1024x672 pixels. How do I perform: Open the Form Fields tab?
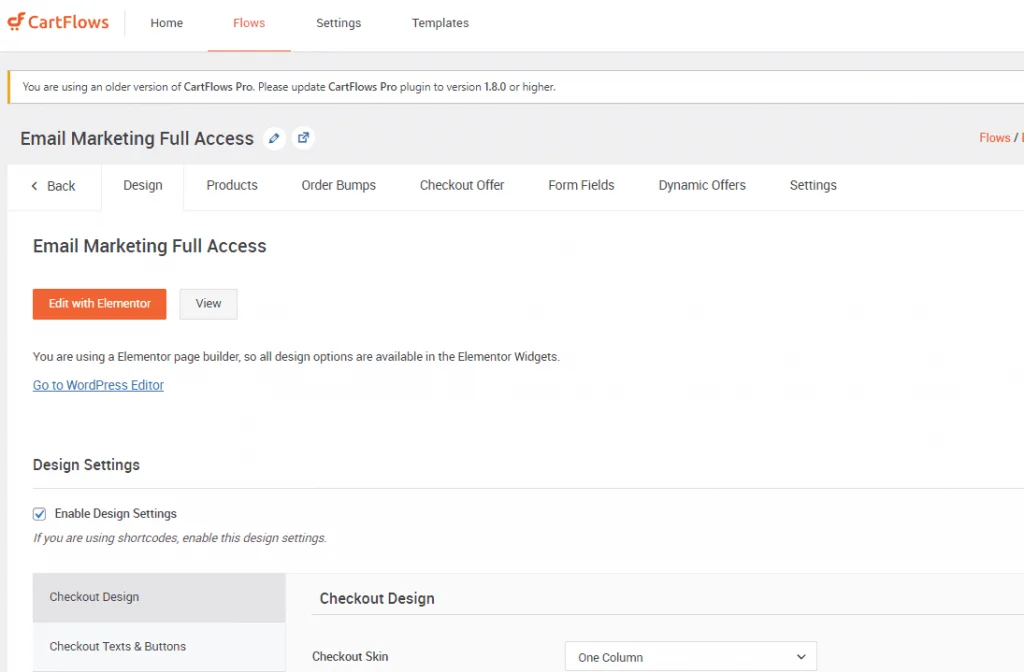pyautogui.click(x=581, y=185)
